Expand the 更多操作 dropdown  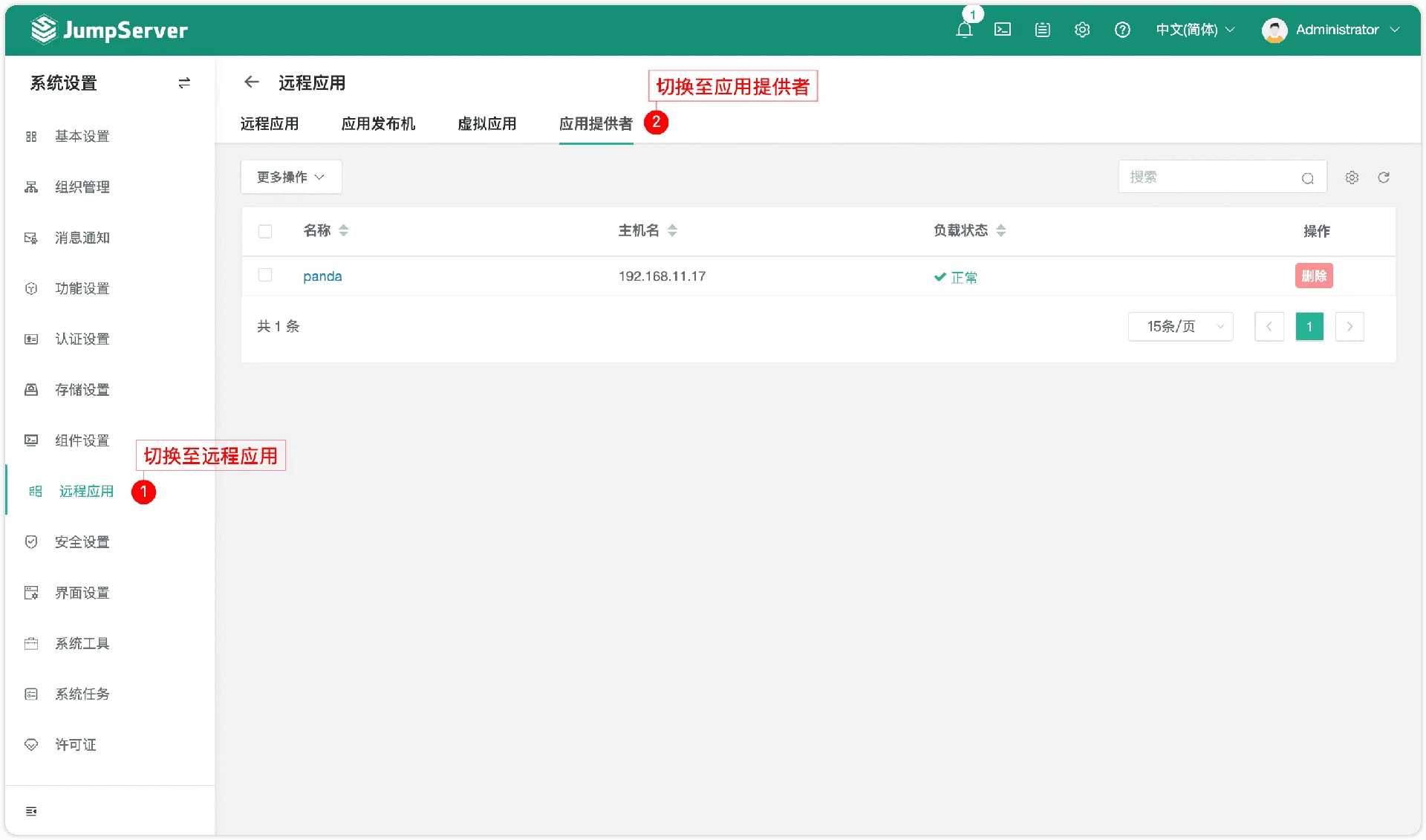tap(291, 177)
